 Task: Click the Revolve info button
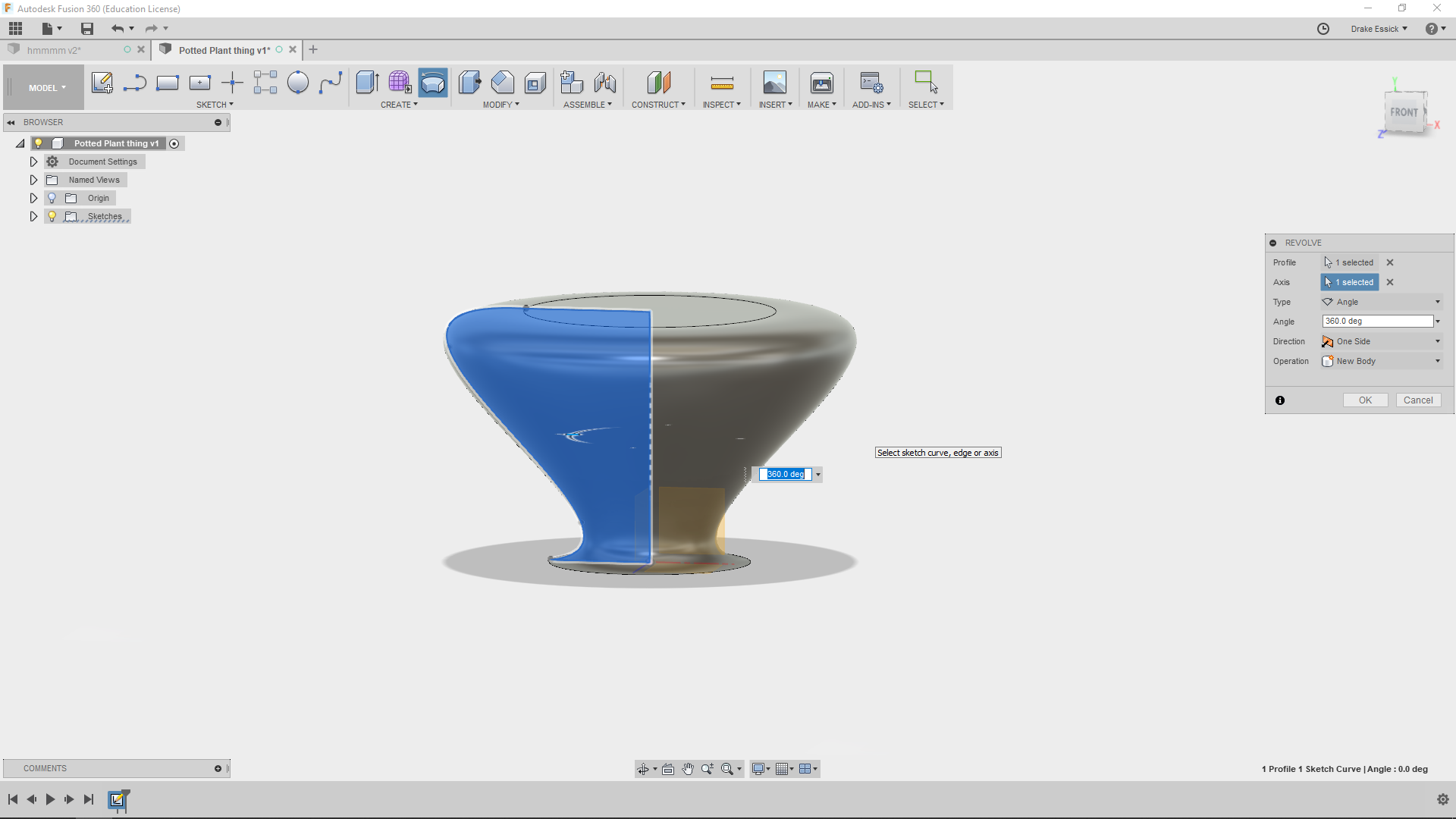click(x=1280, y=400)
